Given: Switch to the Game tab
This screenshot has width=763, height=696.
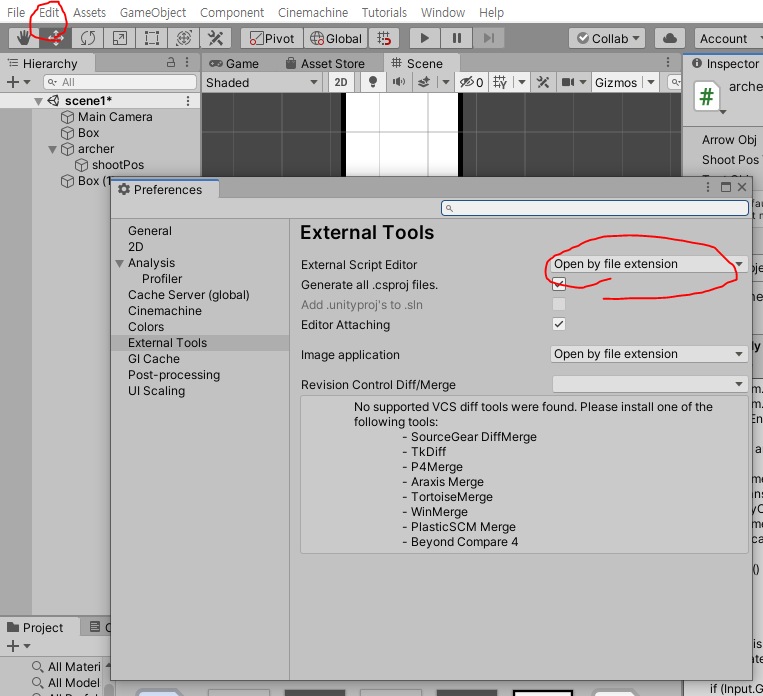Looking at the screenshot, I should tap(234, 64).
